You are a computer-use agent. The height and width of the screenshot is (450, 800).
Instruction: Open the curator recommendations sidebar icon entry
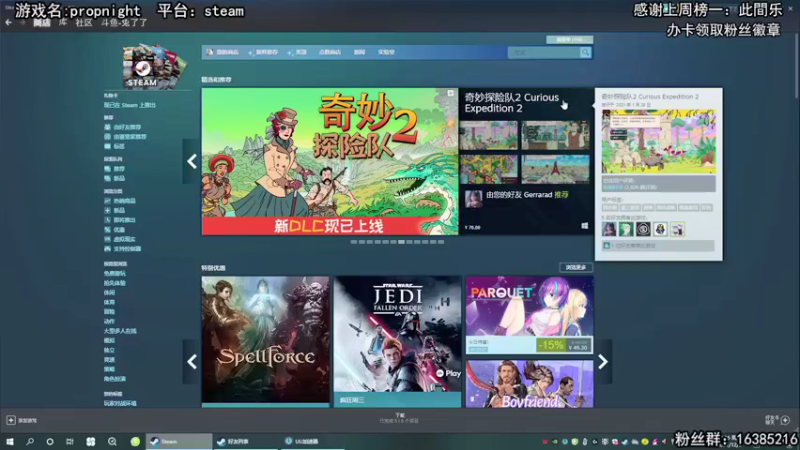125,137
